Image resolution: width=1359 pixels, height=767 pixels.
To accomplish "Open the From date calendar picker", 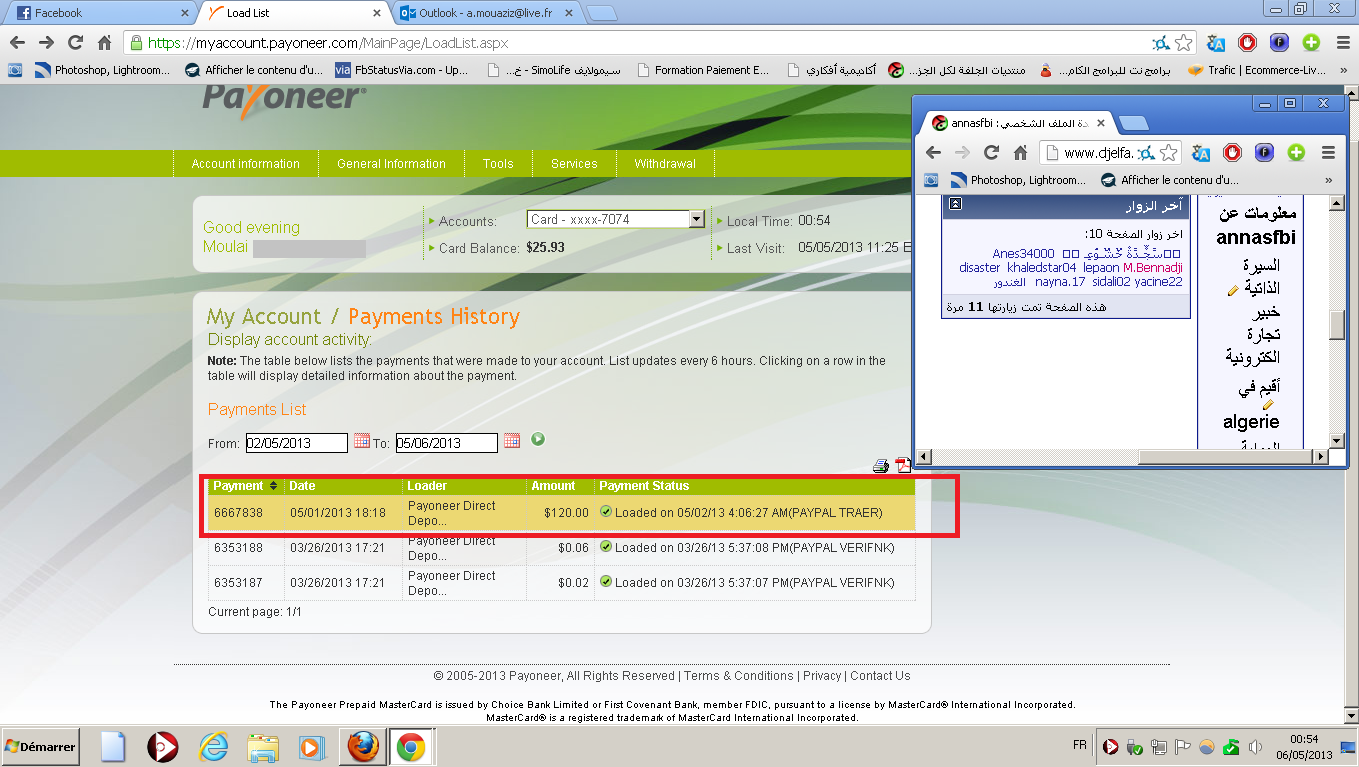I will [x=362, y=440].
